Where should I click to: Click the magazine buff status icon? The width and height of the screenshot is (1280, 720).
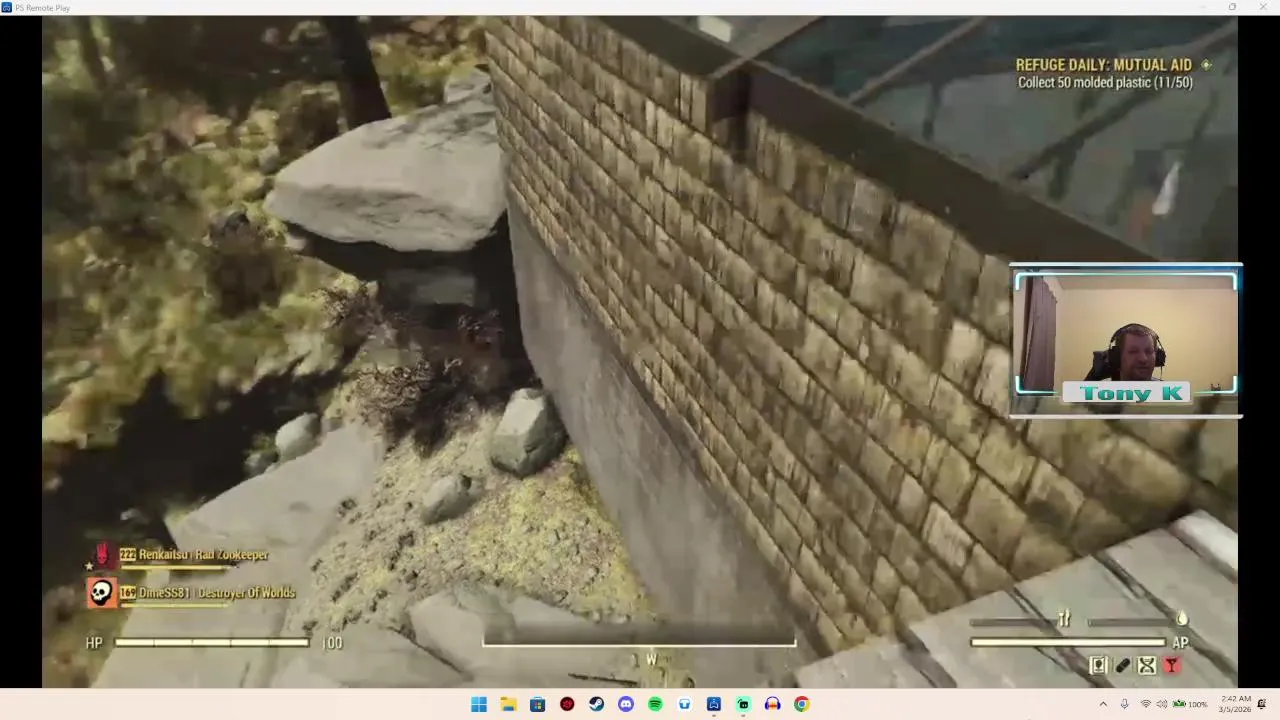pos(1098,666)
